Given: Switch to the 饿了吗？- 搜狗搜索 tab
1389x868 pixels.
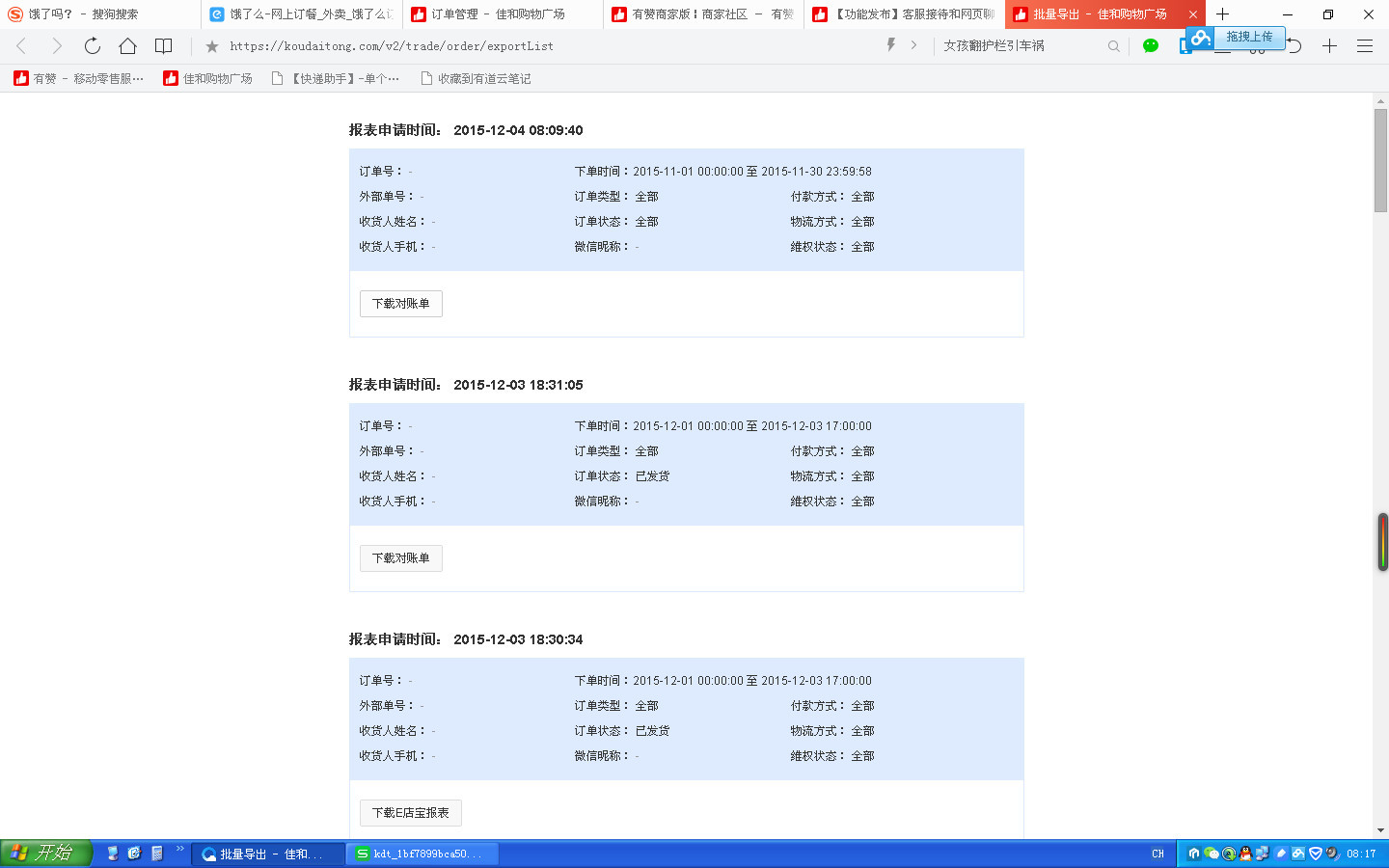Looking at the screenshot, I should tap(100, 14).
